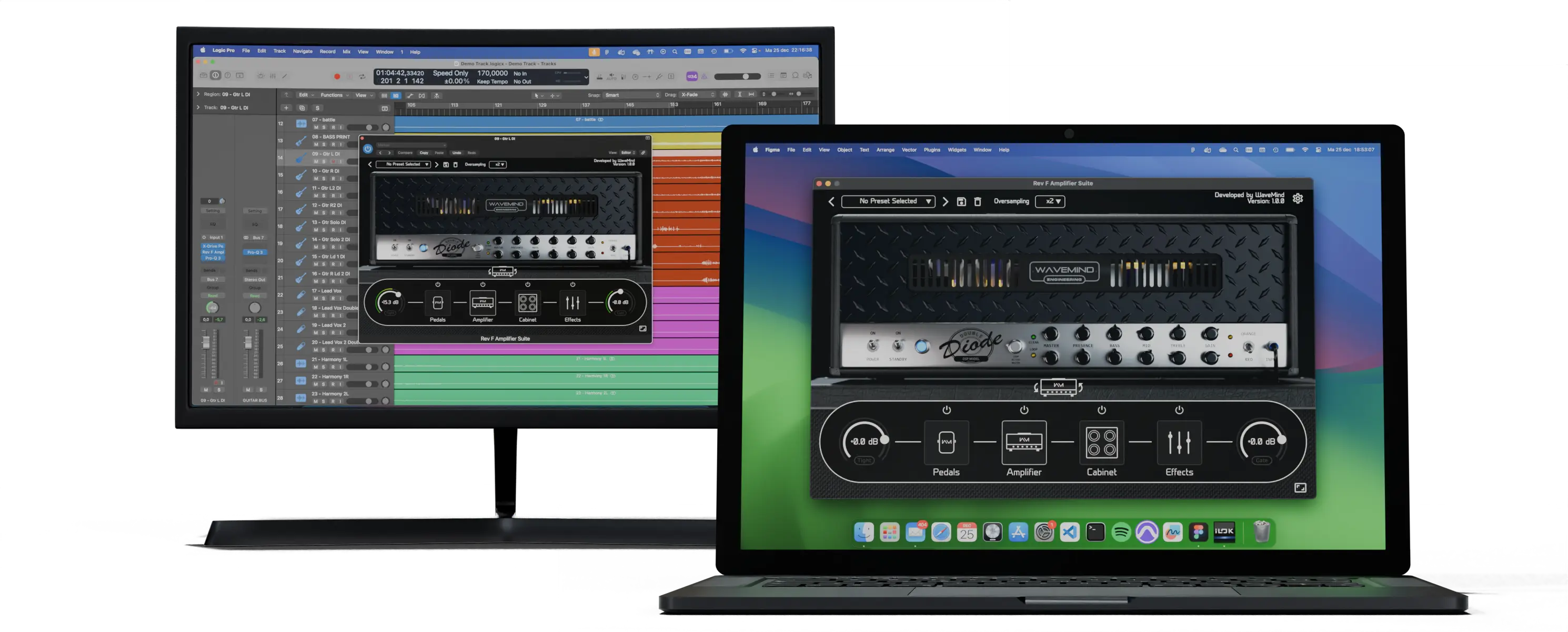Click resize icon at laptop plugin bottom-right
This screenshot has height=632, width=1568.
1300,488
